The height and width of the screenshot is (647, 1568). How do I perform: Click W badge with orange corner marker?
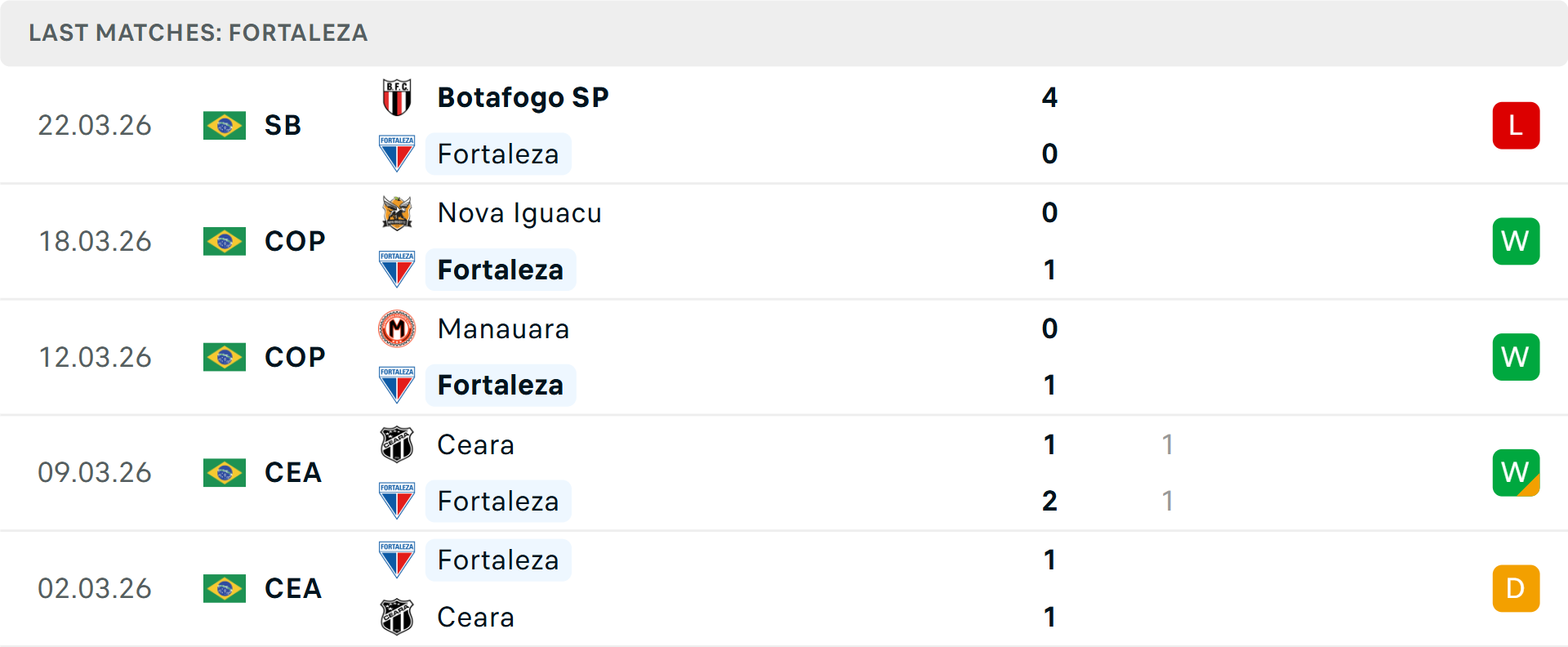click(x=1516, y=472)
